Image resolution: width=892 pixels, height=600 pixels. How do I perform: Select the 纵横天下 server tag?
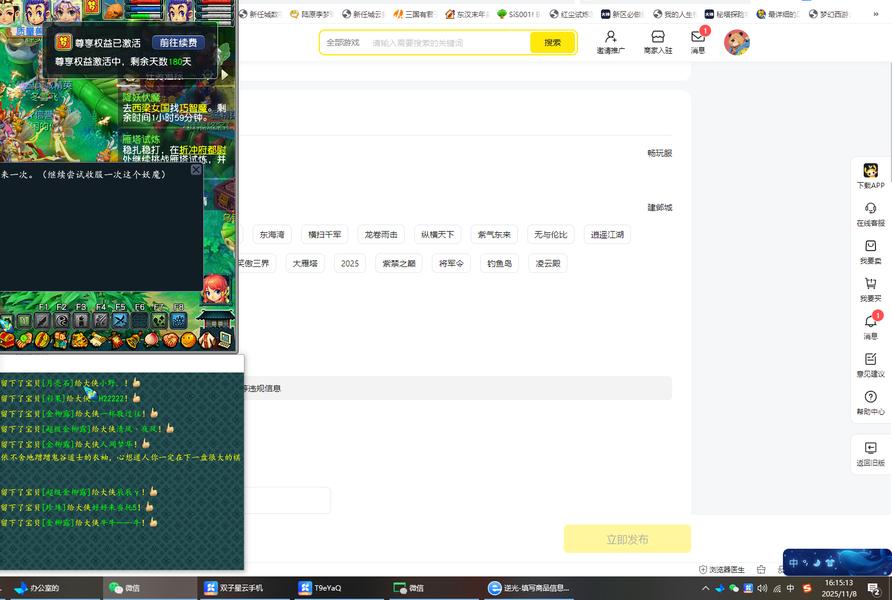[437, 234]
